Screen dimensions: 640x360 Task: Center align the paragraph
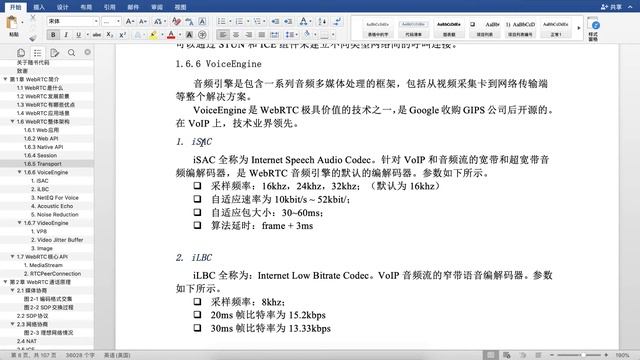(x=236, y=35)
